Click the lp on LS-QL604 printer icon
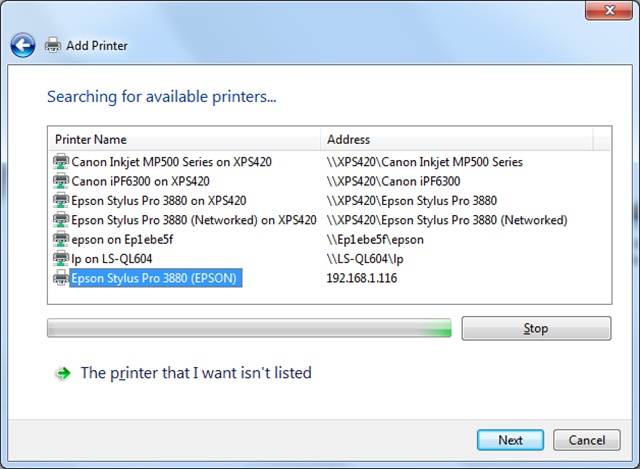 pyautogui.click(x=61, y=258)
